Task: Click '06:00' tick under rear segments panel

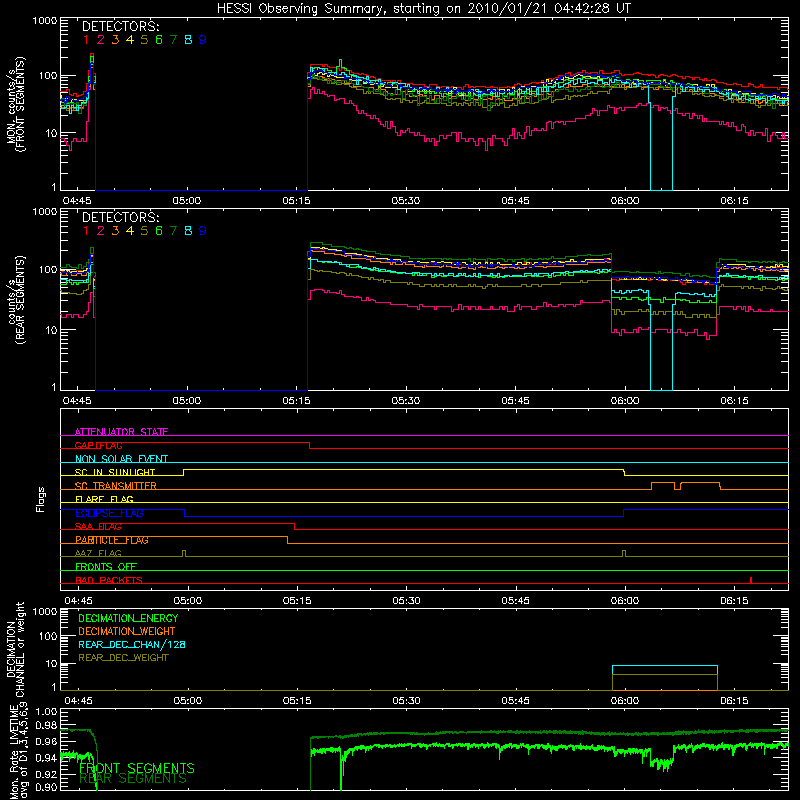Action: [625, 401]
